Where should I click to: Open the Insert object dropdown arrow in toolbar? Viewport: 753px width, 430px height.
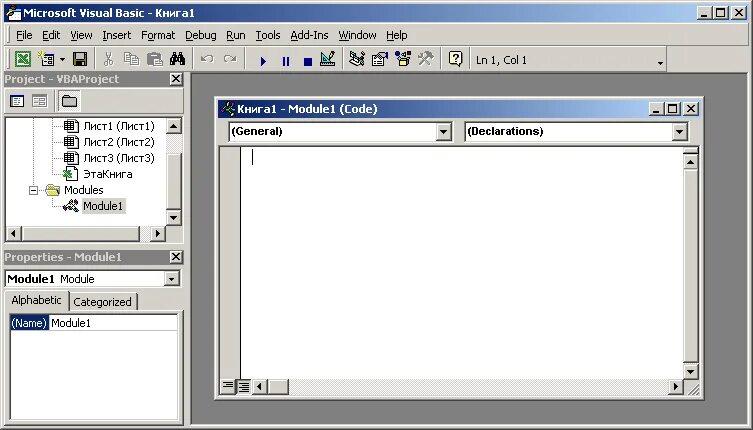click(x=62, y=60)
